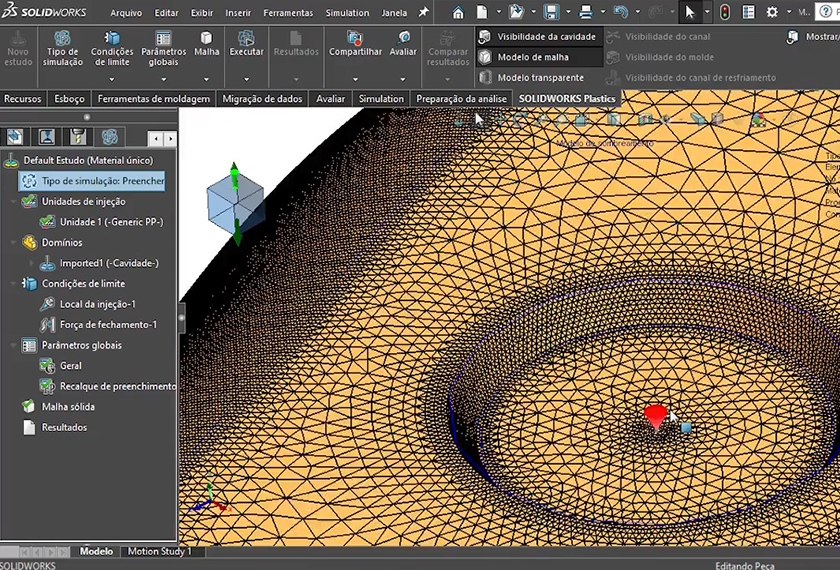Select Local da injeção-1 item
Screen dimensions: 840x570
point(88,304)
